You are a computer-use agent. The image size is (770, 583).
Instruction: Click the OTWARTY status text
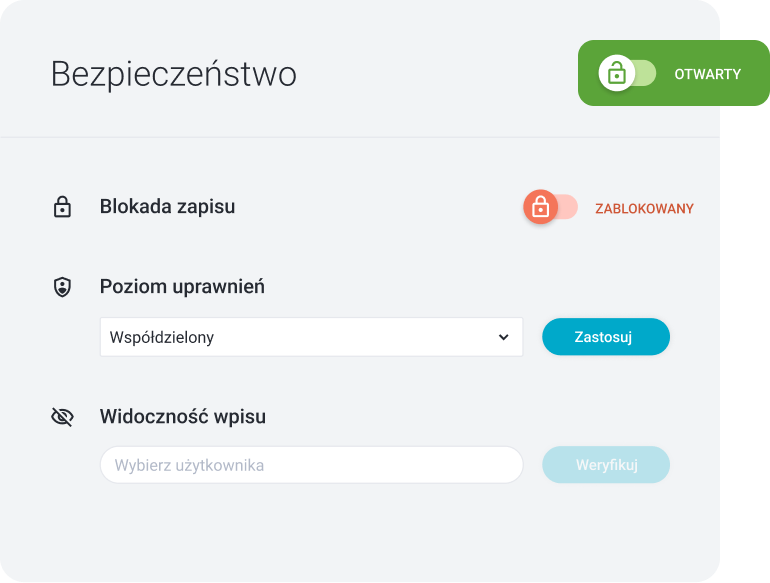coord(707,74)
